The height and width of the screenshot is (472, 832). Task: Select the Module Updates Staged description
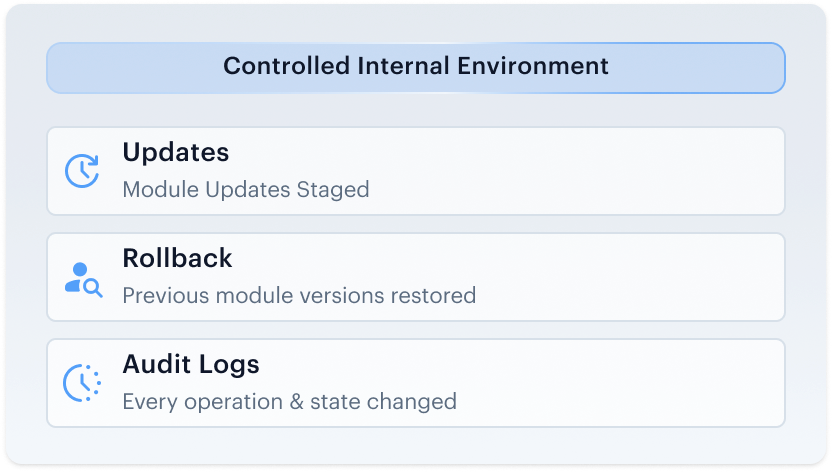click(246, 190)
